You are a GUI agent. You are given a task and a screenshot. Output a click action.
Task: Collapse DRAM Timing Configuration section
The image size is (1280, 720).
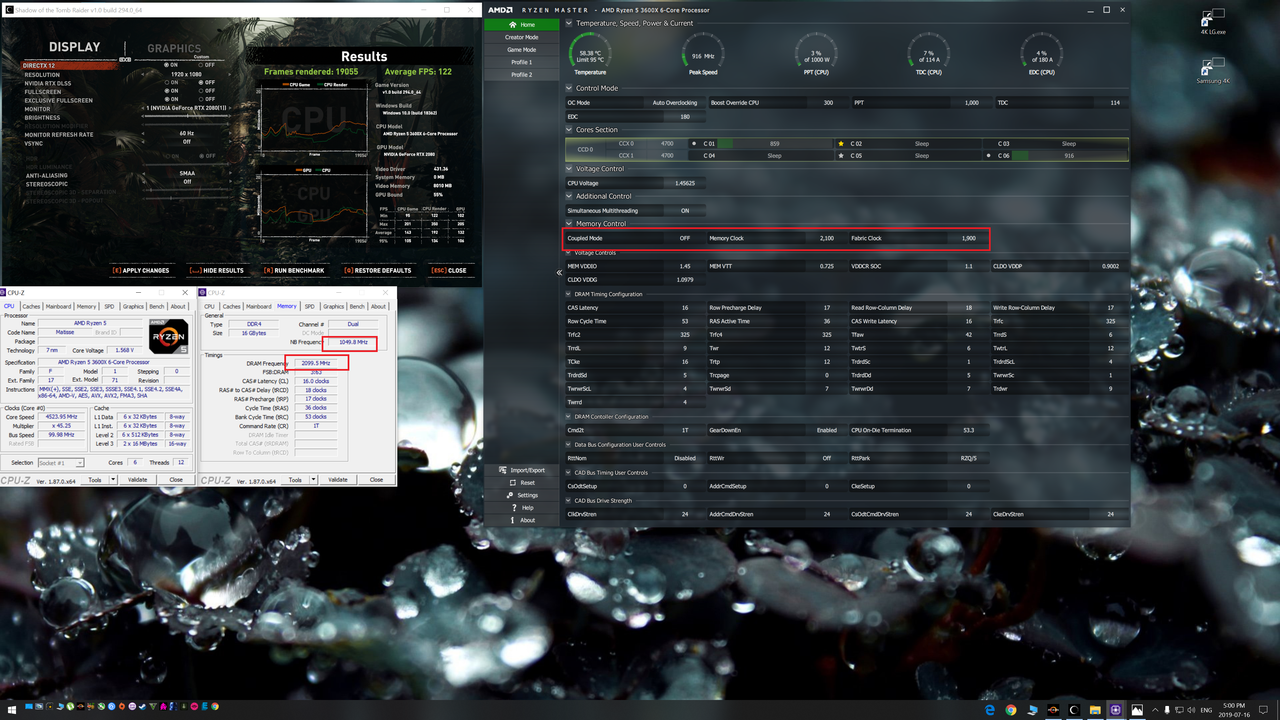tap(570, 294)
